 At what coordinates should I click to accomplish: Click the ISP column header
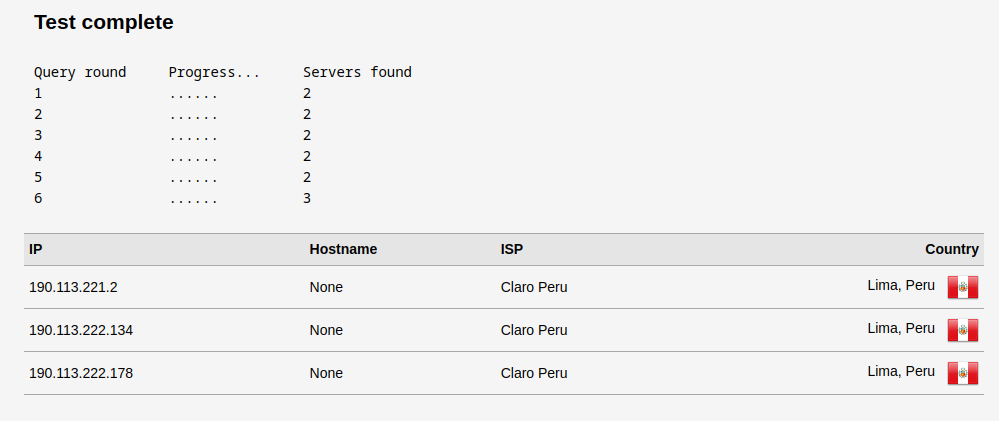point(512,249)
